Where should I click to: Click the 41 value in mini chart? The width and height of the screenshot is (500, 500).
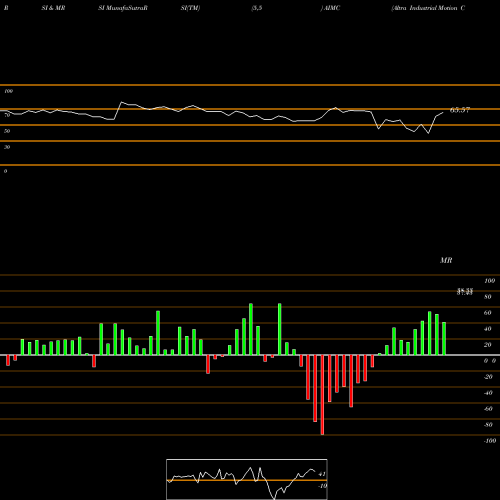pos(322,474)
